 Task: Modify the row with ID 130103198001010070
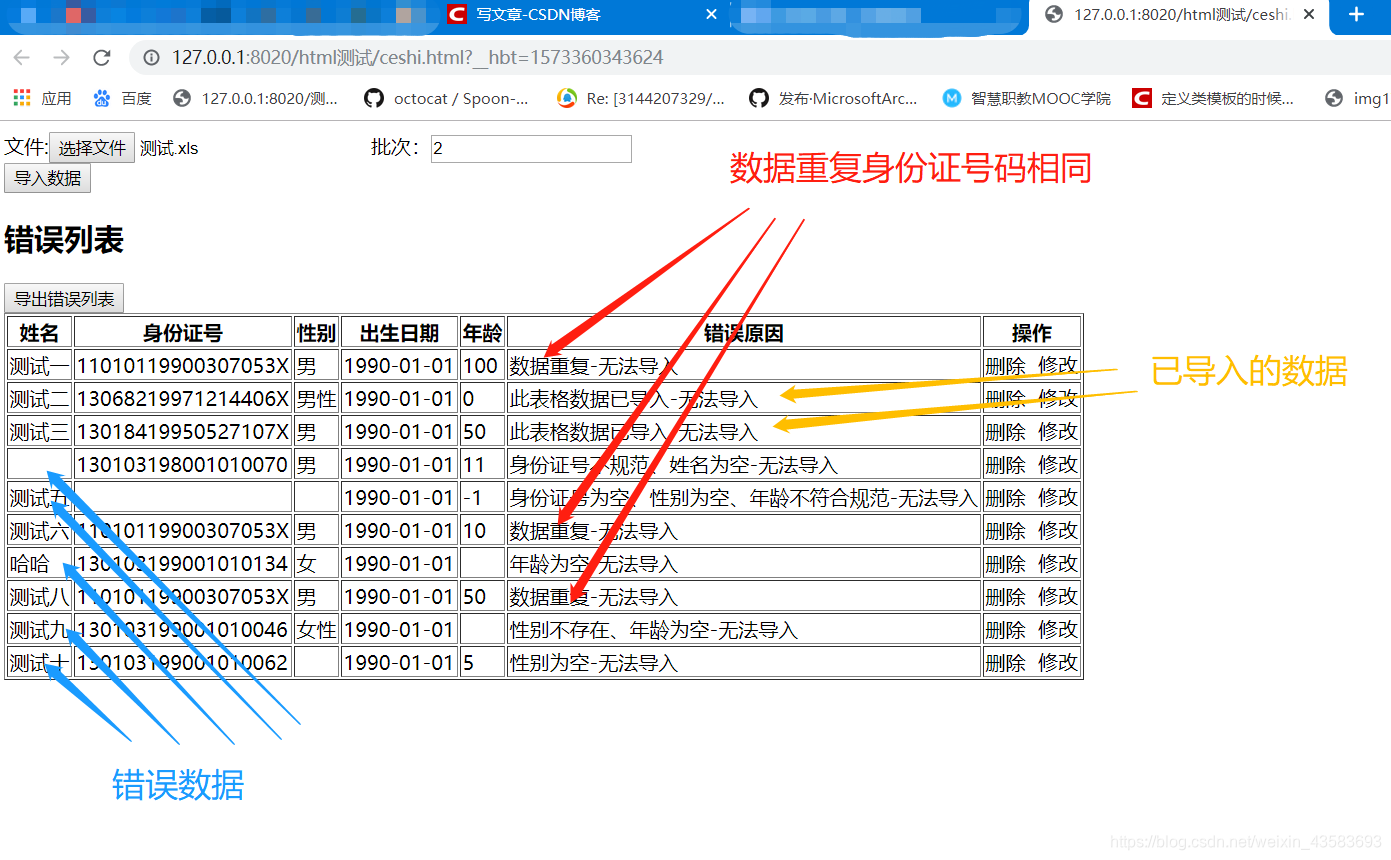(x=1058, y=465)
